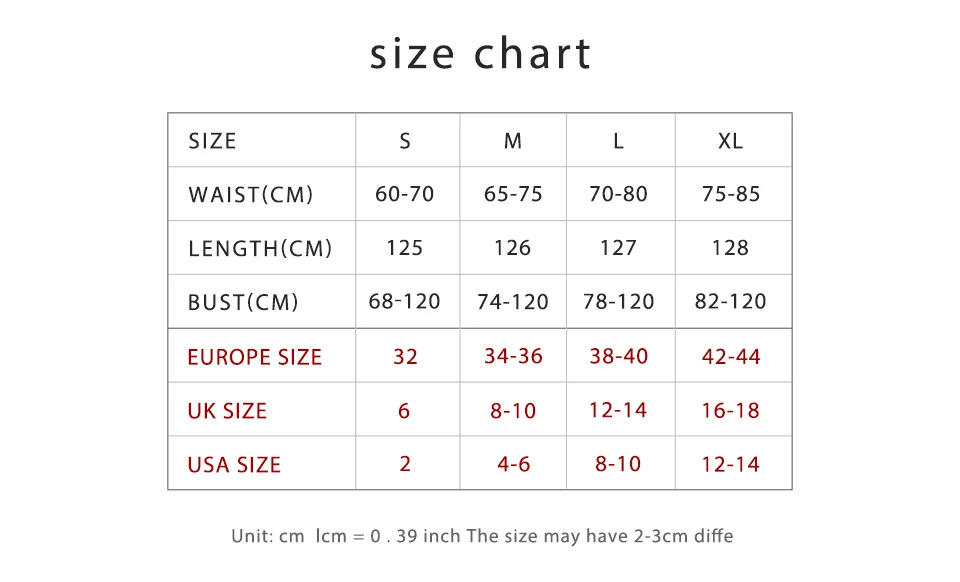Viewport: 960px width, 582px height.
Task: Click the S column header
Action: point(405,141)
